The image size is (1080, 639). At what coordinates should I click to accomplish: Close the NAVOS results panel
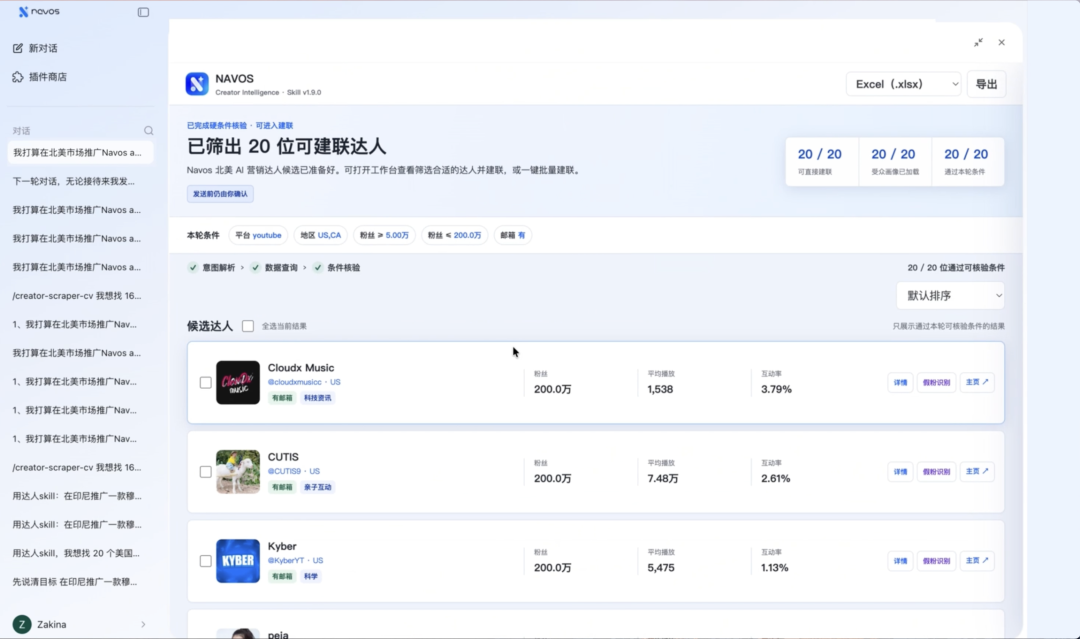tap(1001, 43)
